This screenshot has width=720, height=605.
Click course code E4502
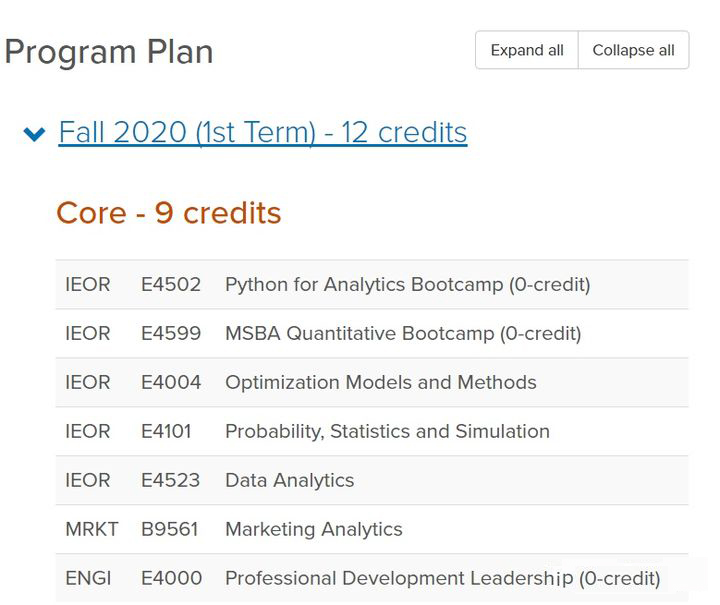[171, 285]
